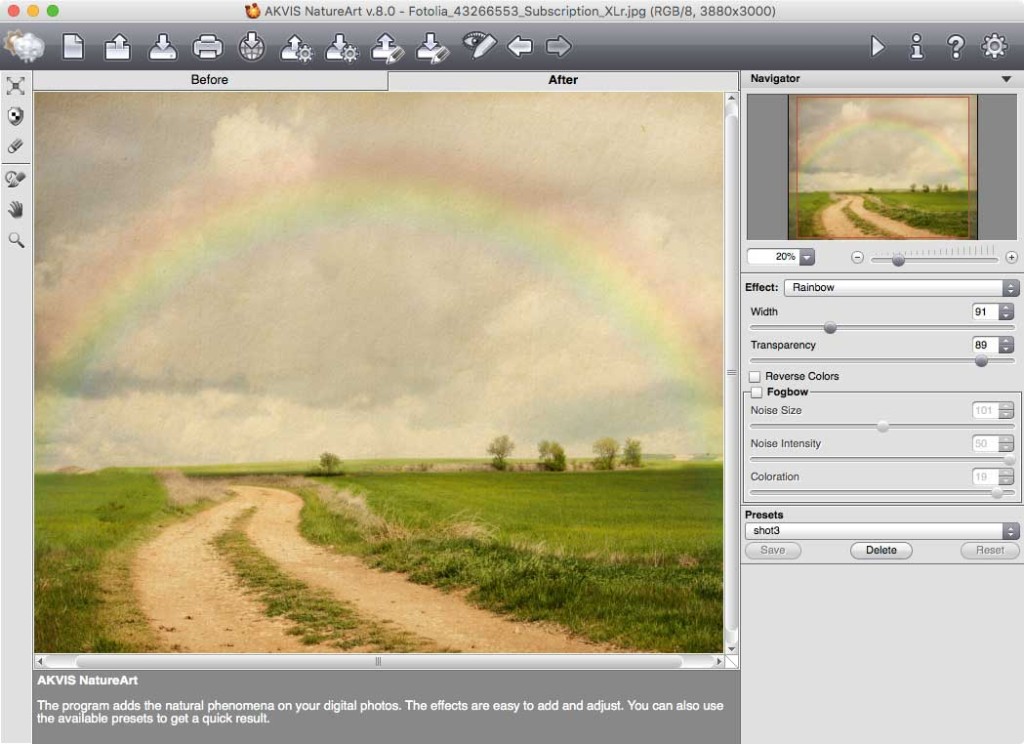
Task: Enable the Reverse Colors checkbox
Action: [x=755, y=377]
